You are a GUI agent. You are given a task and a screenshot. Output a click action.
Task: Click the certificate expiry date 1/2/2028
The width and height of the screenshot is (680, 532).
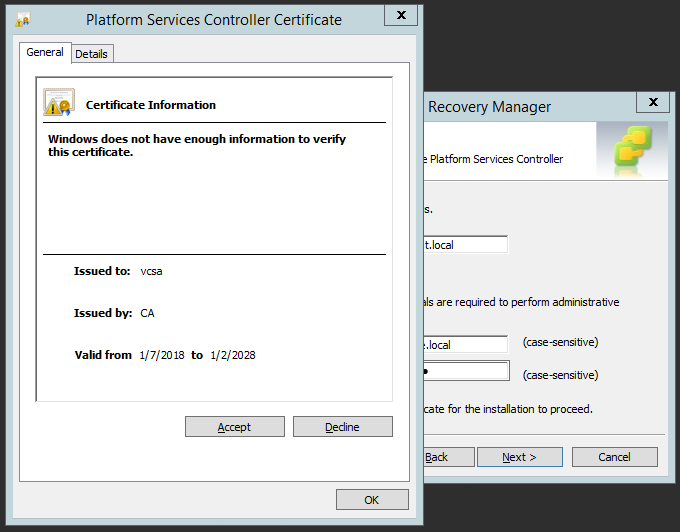coord(232,355)
